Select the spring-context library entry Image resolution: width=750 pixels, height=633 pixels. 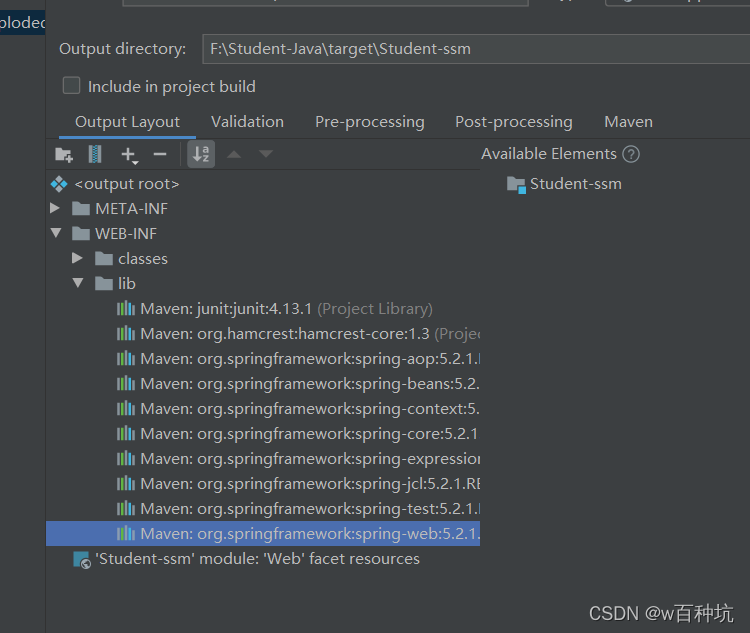point(310,409)
